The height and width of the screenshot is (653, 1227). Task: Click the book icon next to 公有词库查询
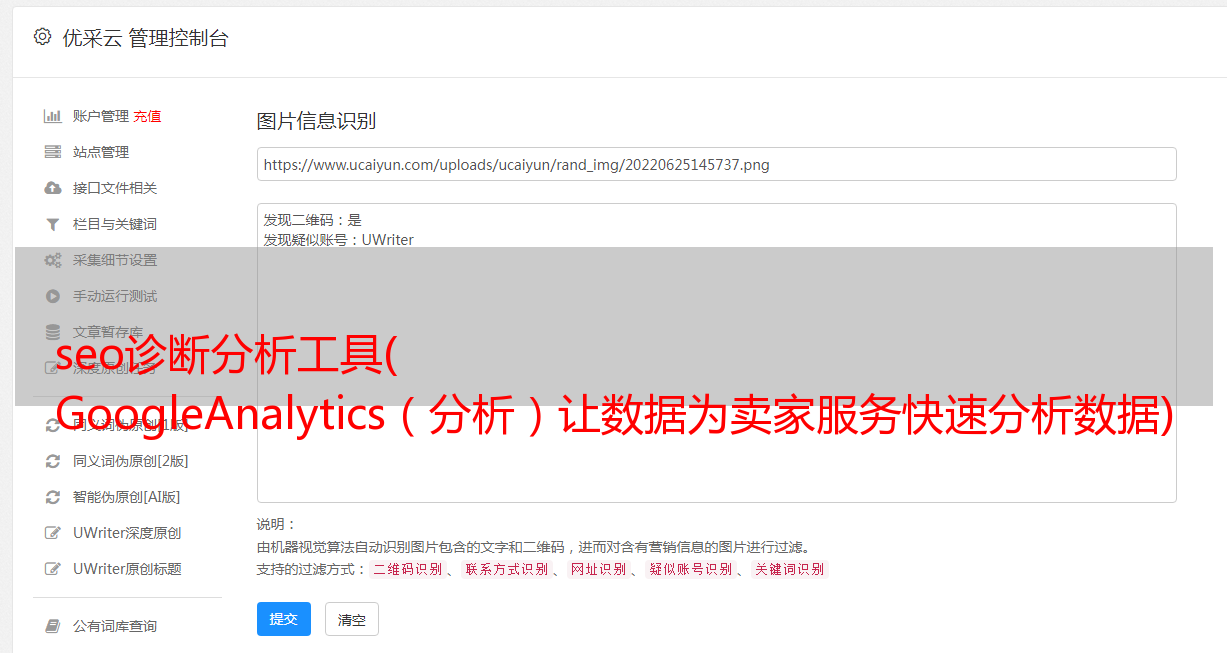(53, 626)
